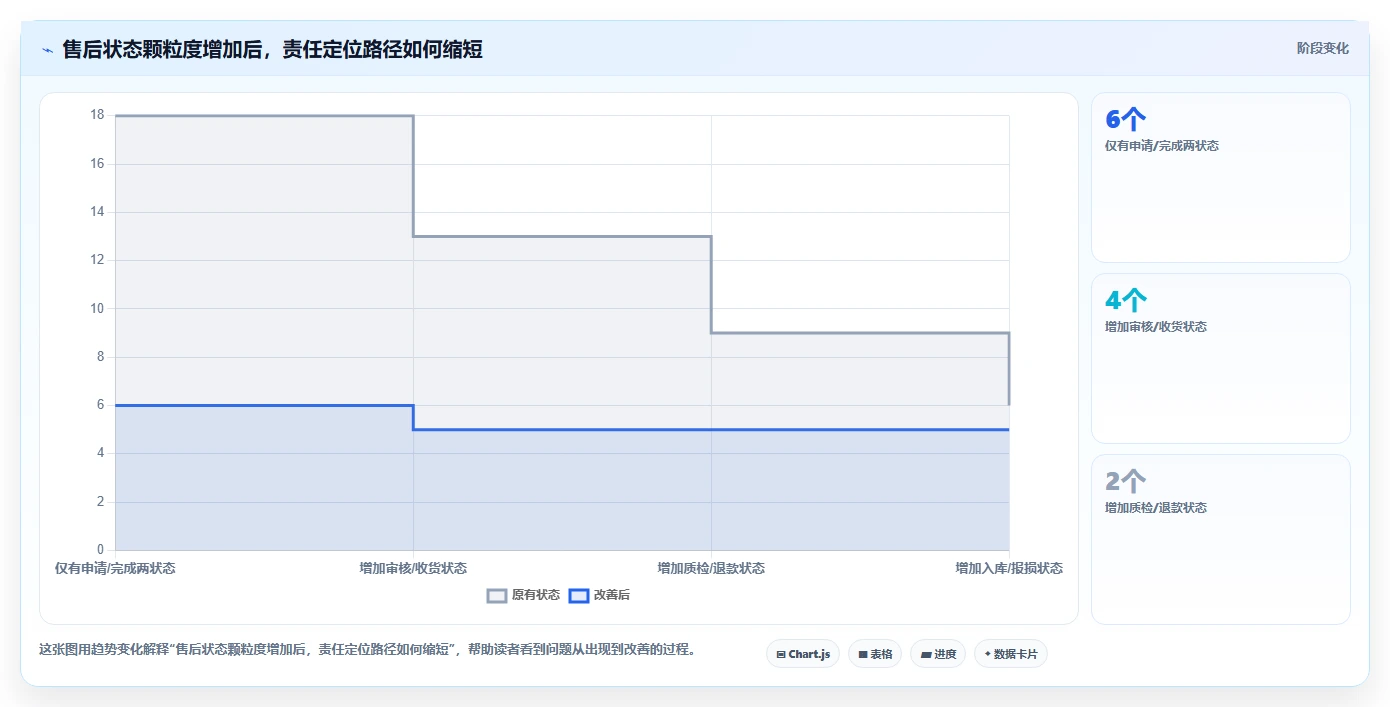This screenshot has width=1390, height=707.
Task: Click the 阶段变化 label in header
Action: 1322,48
